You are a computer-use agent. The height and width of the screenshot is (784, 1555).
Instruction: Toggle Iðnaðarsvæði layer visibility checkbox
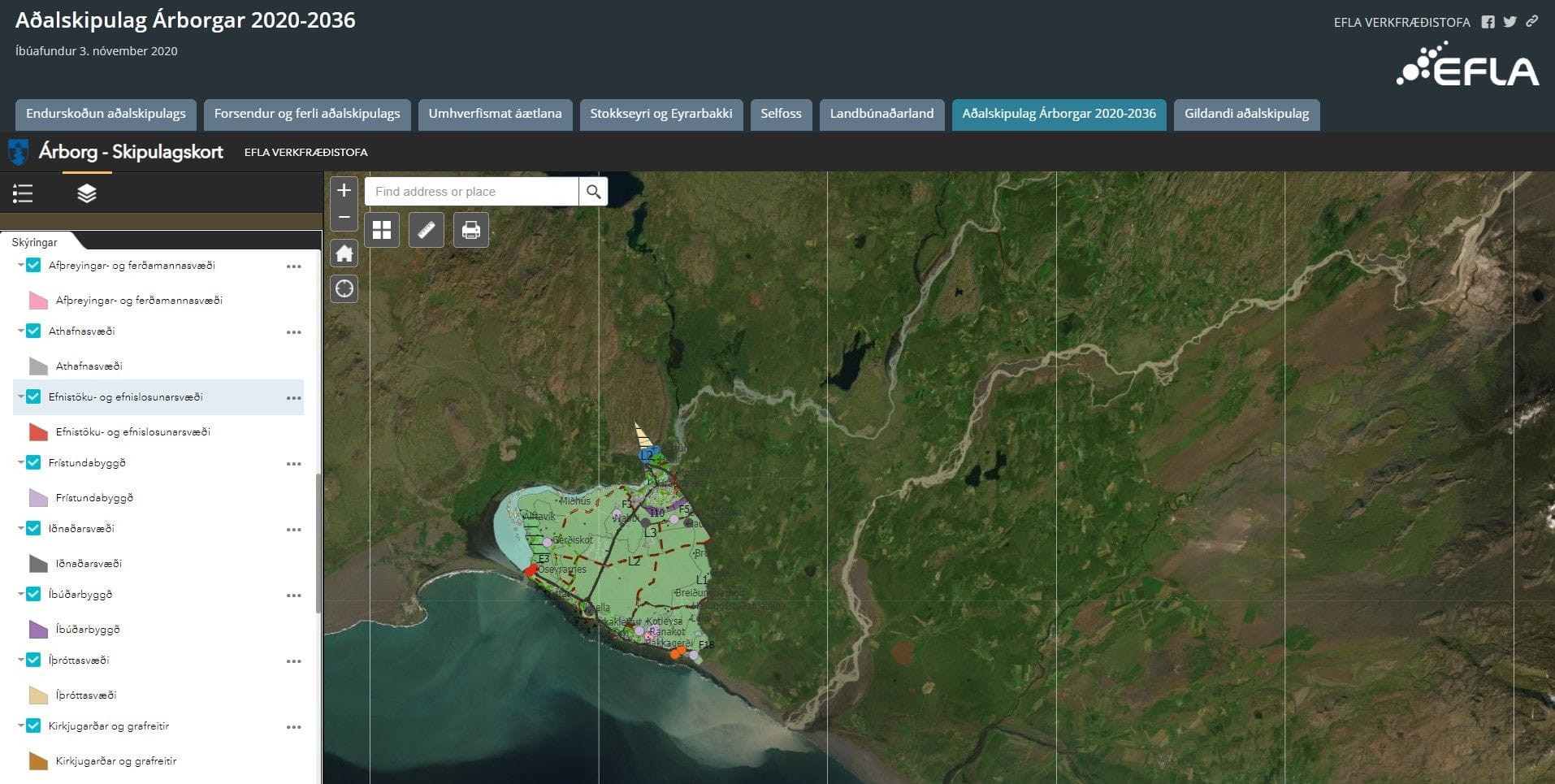pos(33,528)
